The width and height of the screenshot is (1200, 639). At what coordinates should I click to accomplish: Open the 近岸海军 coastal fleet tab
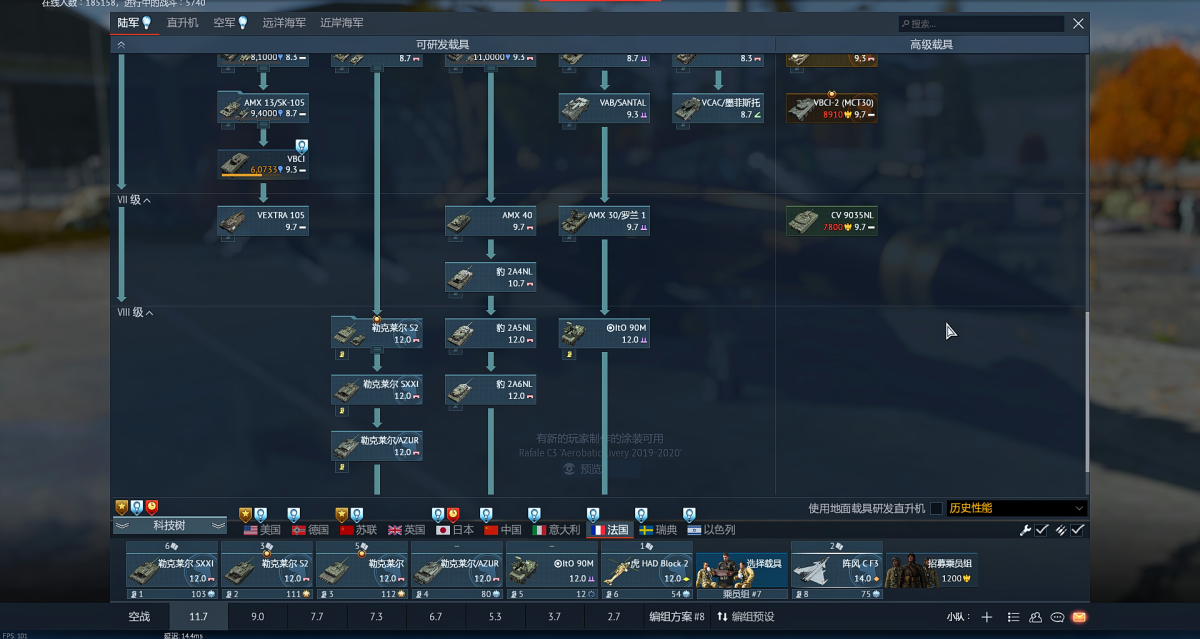(x=342, y=23)
